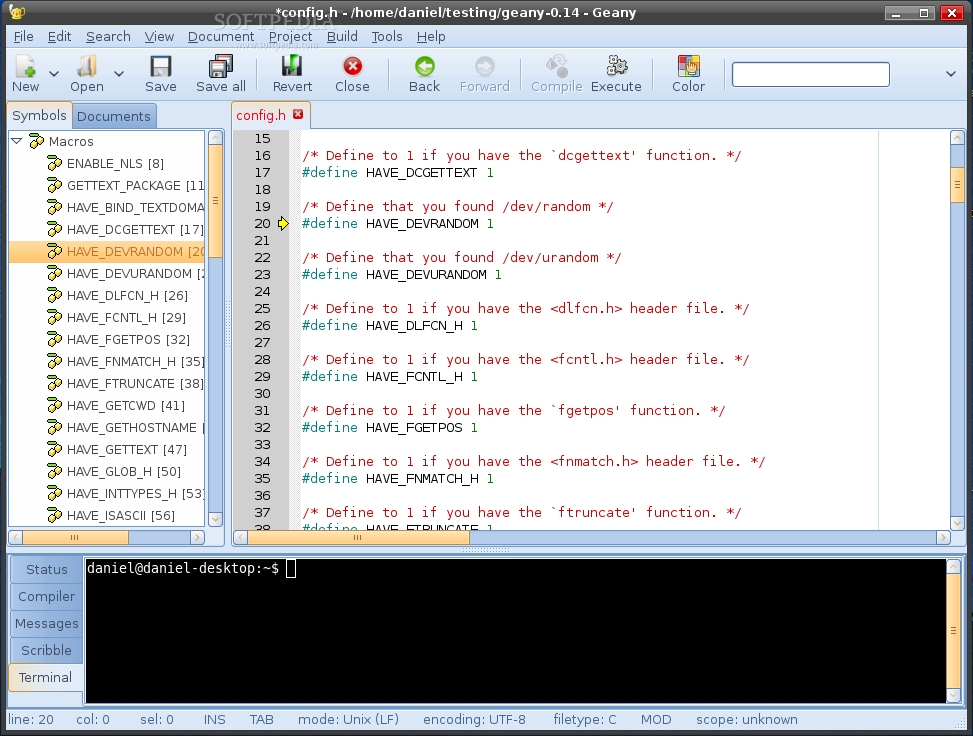Switch to the Symbols sidebar tab
Image resolution: width=973 pixels, height=736 pixels.
click(x=39, y=115)
